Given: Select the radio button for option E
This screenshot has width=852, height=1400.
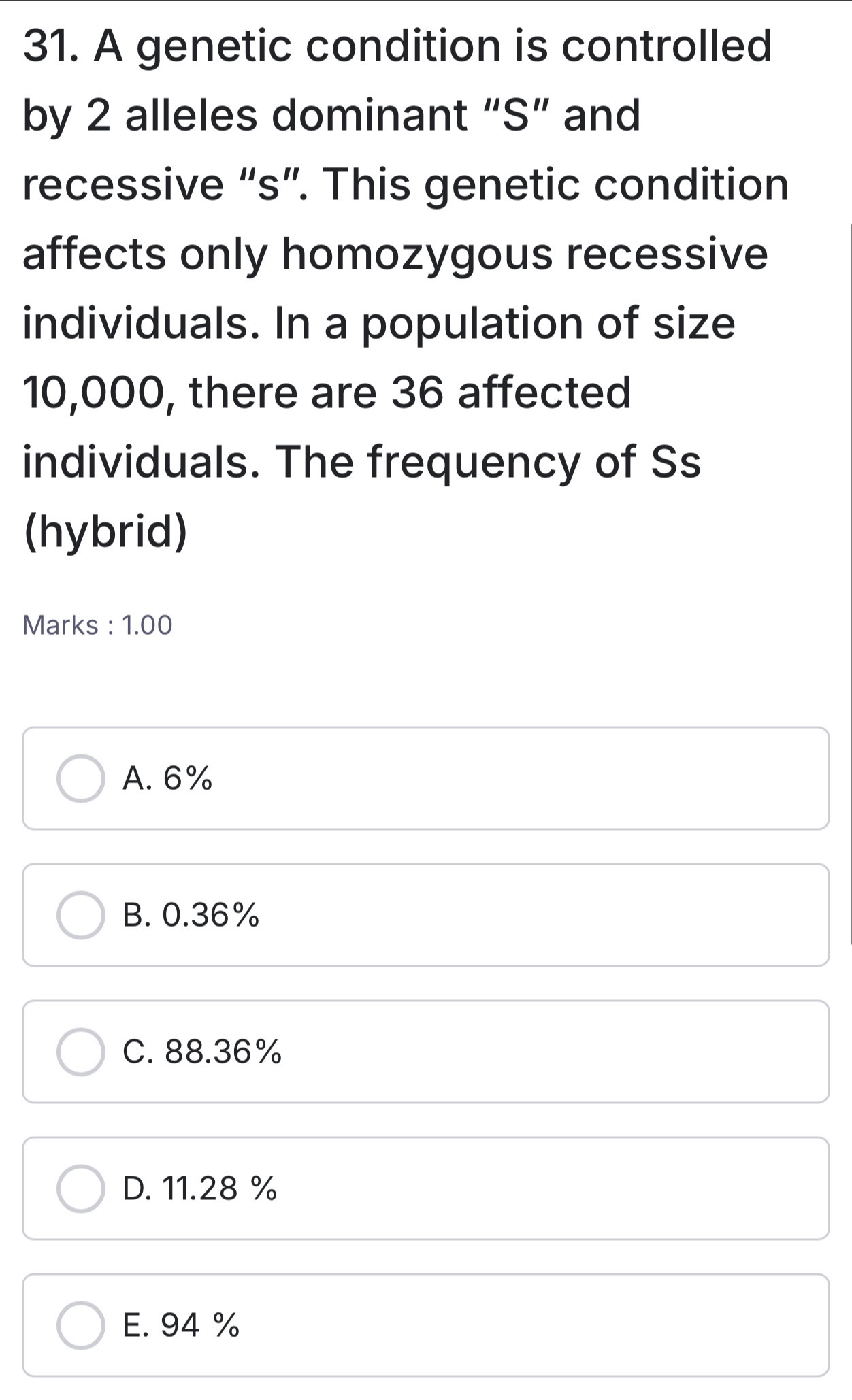Looking at the screenshot, I should tap(81, 1325).
